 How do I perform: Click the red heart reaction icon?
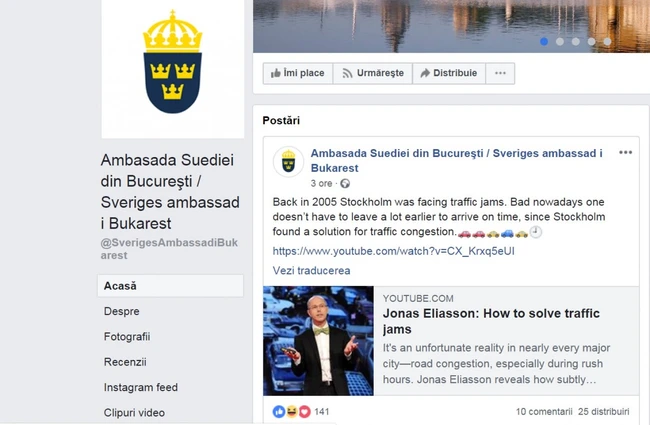coord(305,411)
